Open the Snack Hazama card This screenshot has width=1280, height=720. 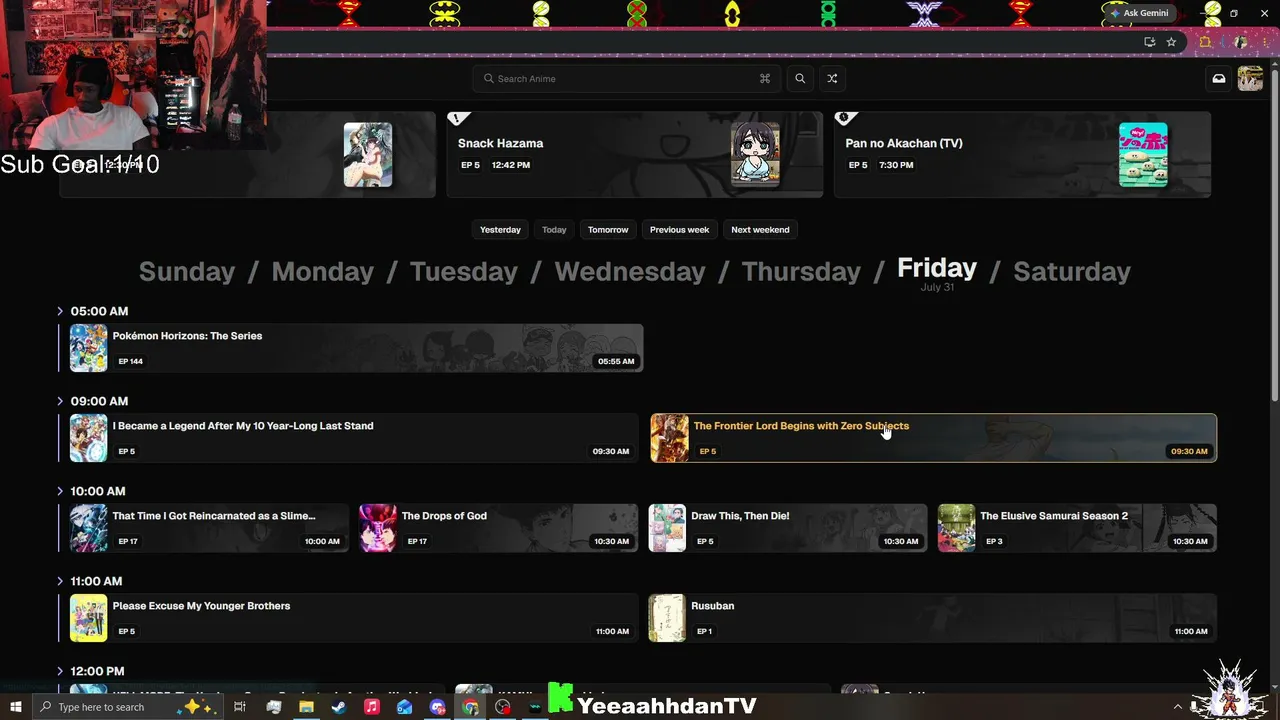[x=635, y=154]
